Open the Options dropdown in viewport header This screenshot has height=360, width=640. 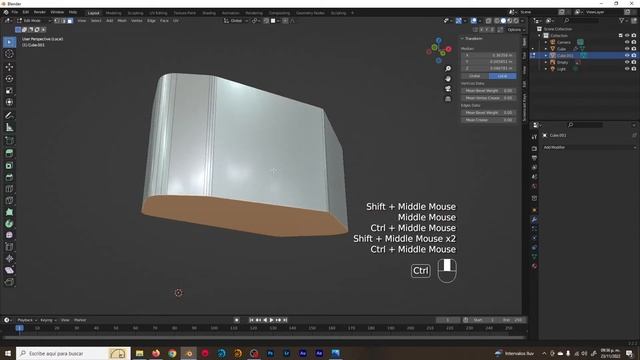tap(516, 30)
